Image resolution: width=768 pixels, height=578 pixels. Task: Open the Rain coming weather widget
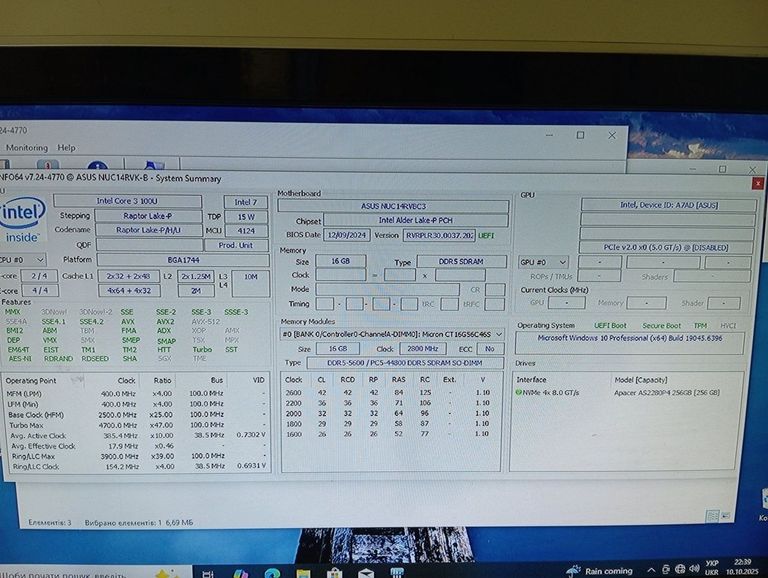click(598, 571)
